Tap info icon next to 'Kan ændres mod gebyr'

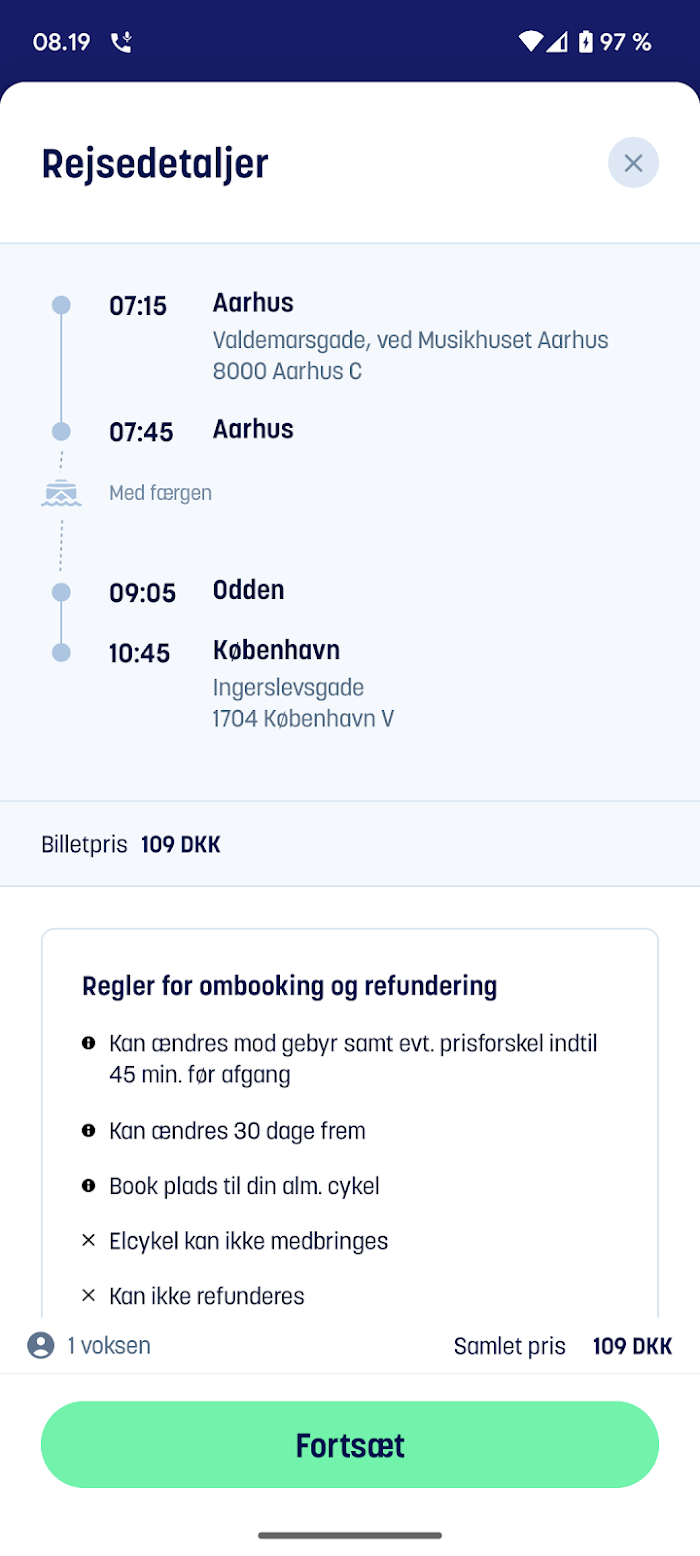point(88,1043)
